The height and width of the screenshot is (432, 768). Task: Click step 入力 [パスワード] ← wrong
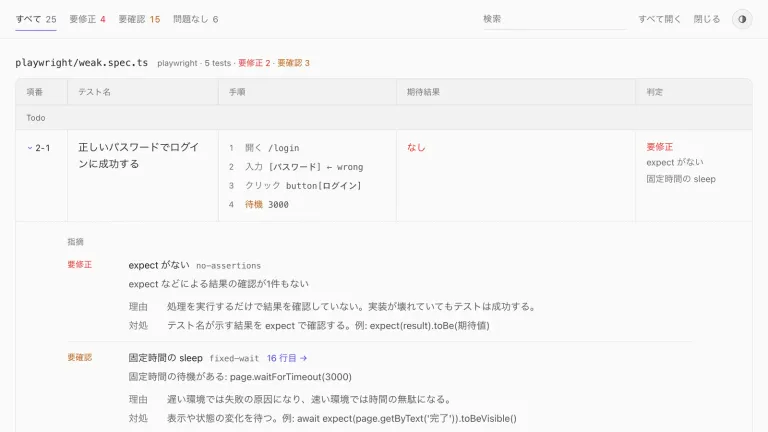coord(304,167)
